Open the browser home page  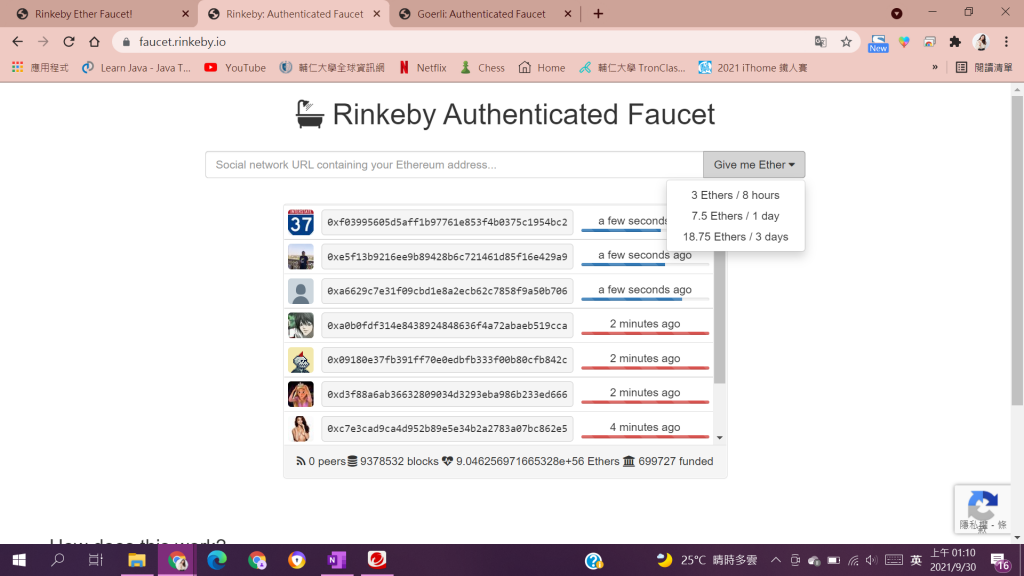95,42
